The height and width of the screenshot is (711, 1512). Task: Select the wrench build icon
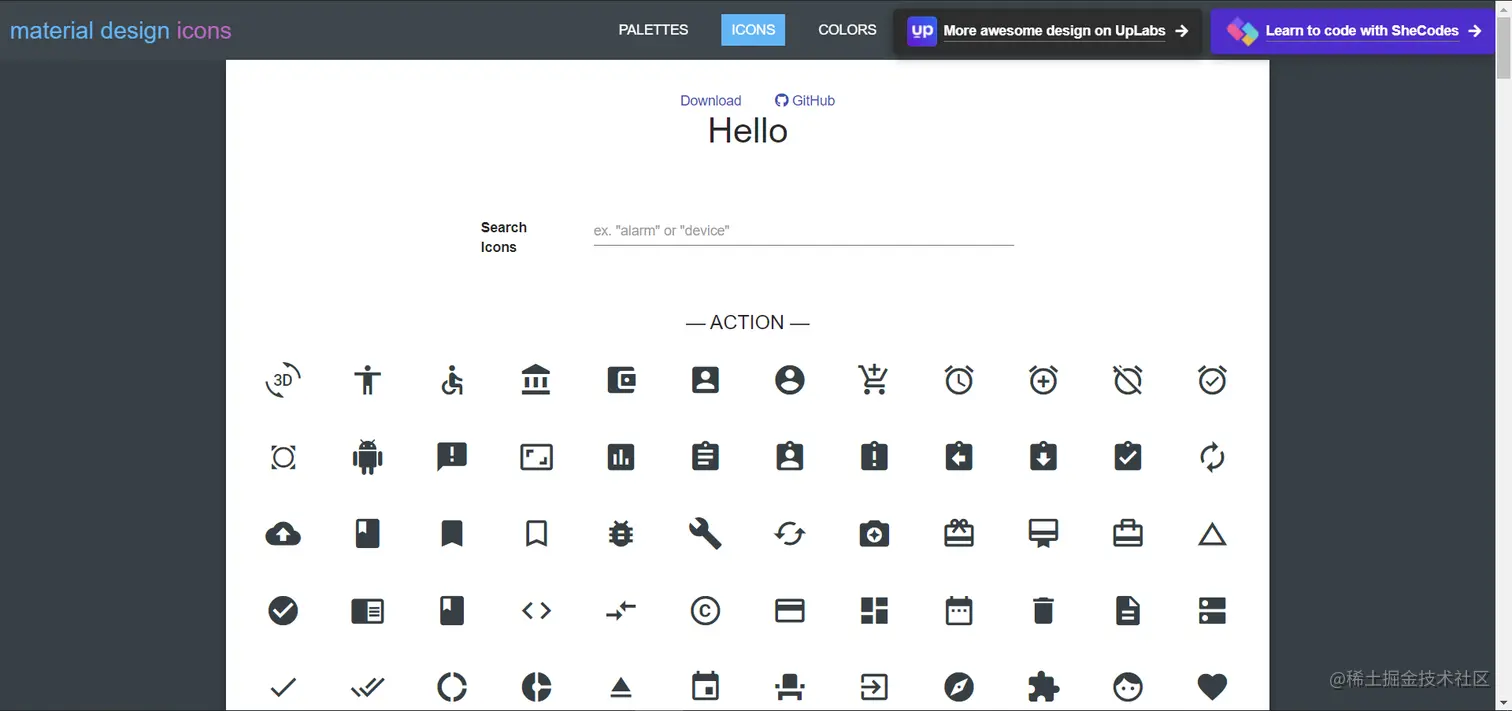pos(705,534)
